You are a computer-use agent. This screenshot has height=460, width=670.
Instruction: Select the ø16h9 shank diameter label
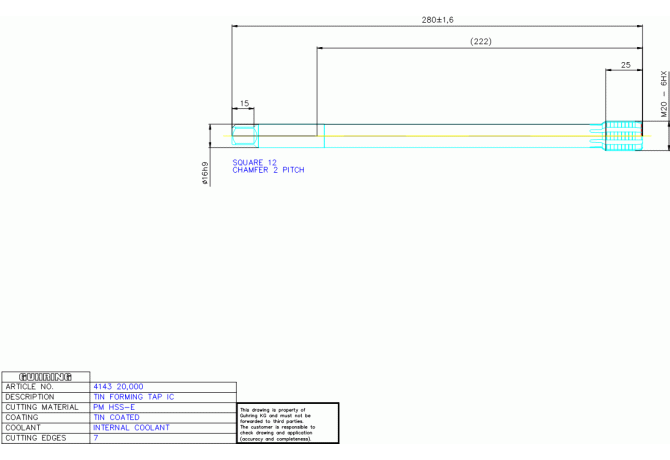(206, 173)
